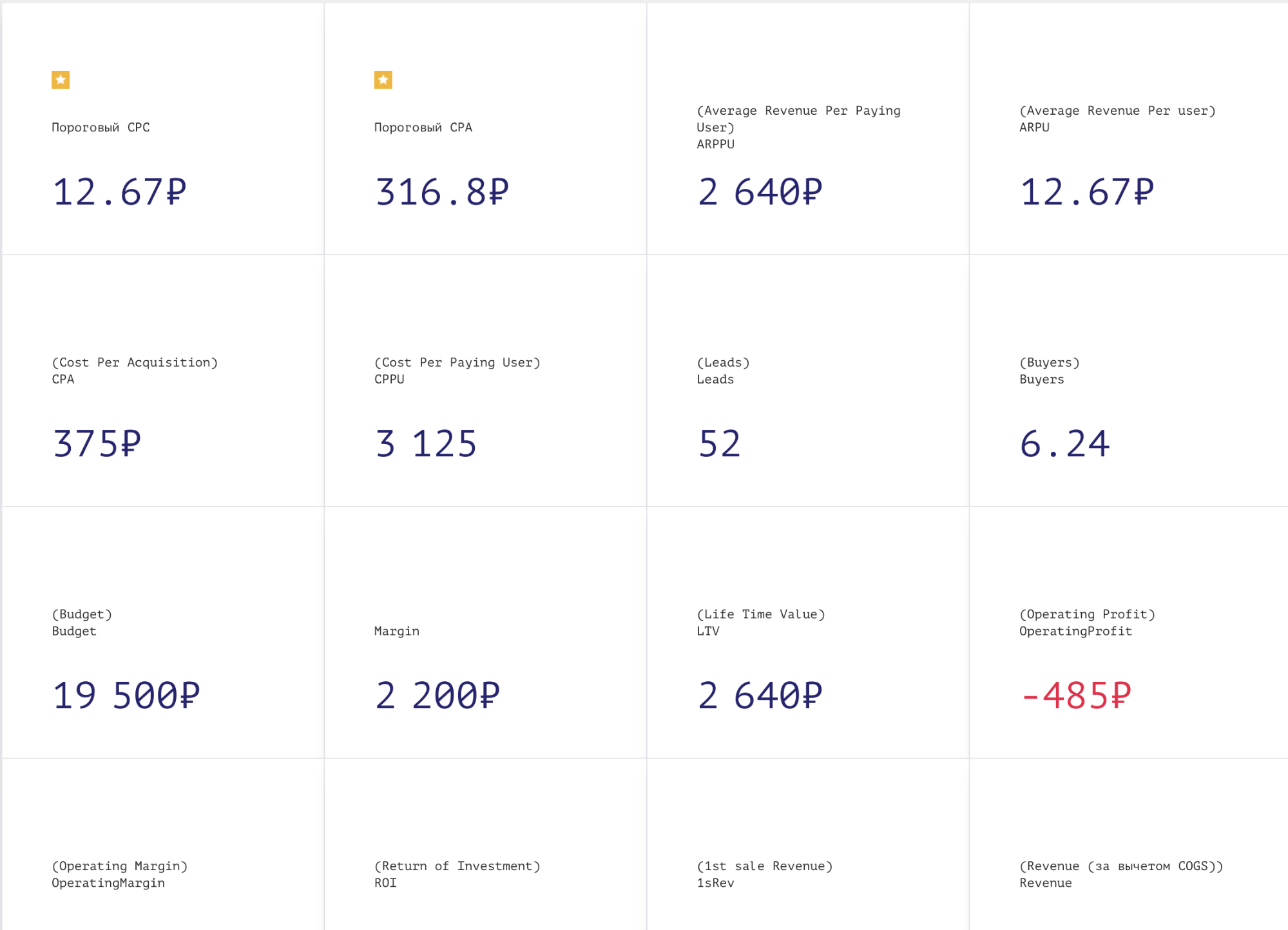This screenshot has height=930, width=1288.
Task: Select the Пороговый CPC value 12.67₽
Action: 119,192
